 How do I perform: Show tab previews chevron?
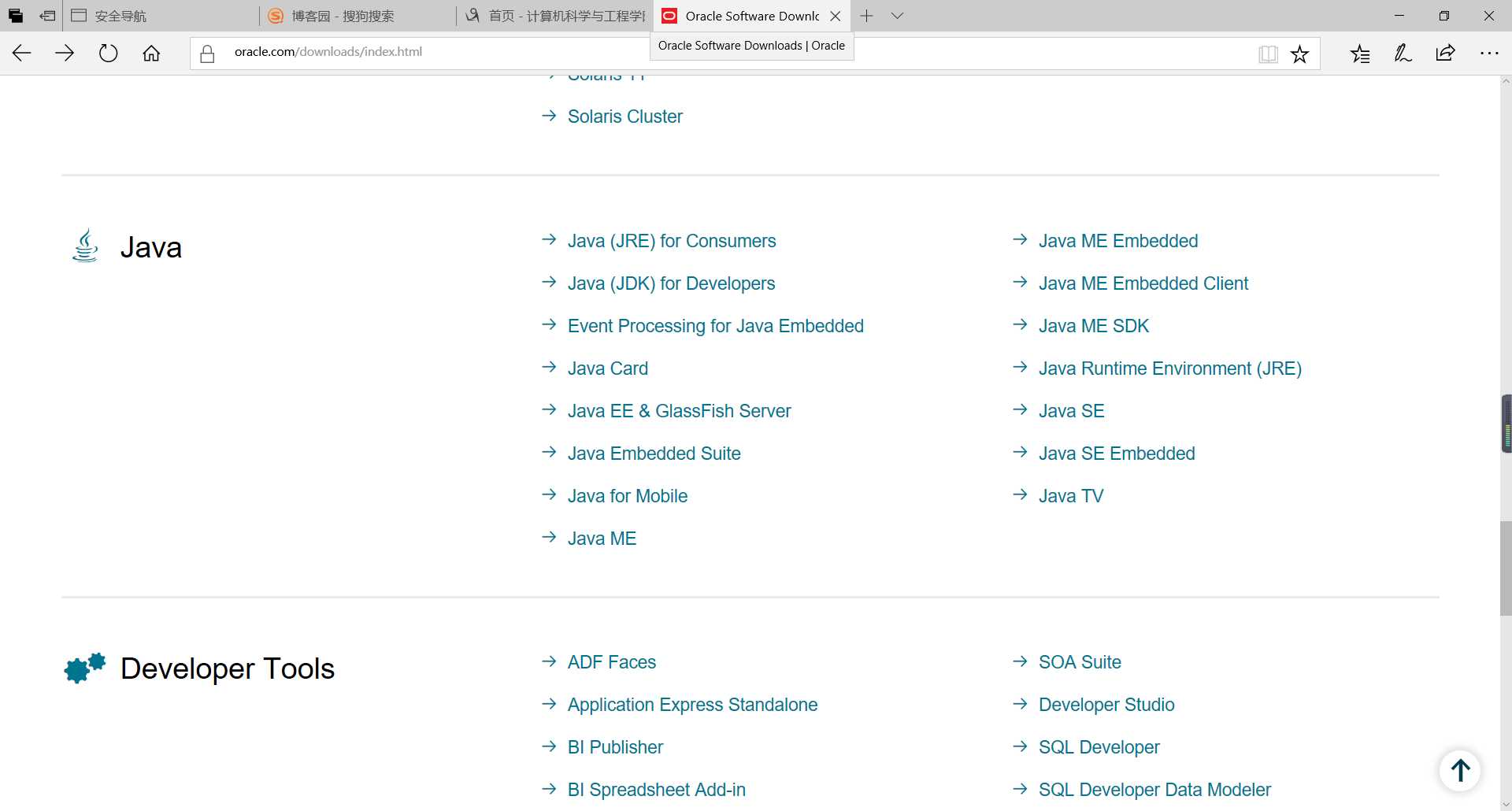pos(897,16)
